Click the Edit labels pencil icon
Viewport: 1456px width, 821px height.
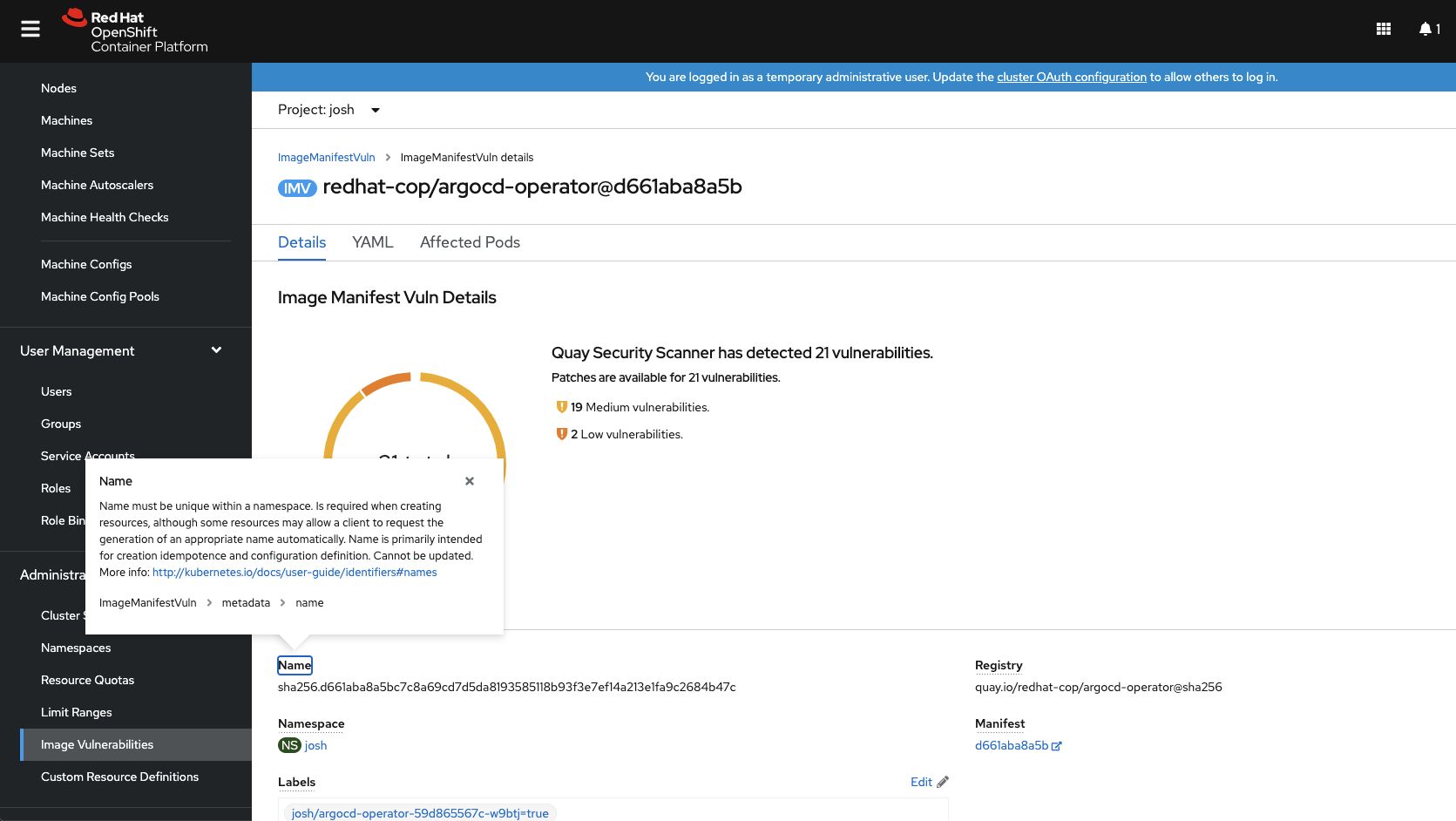point(943,782)
